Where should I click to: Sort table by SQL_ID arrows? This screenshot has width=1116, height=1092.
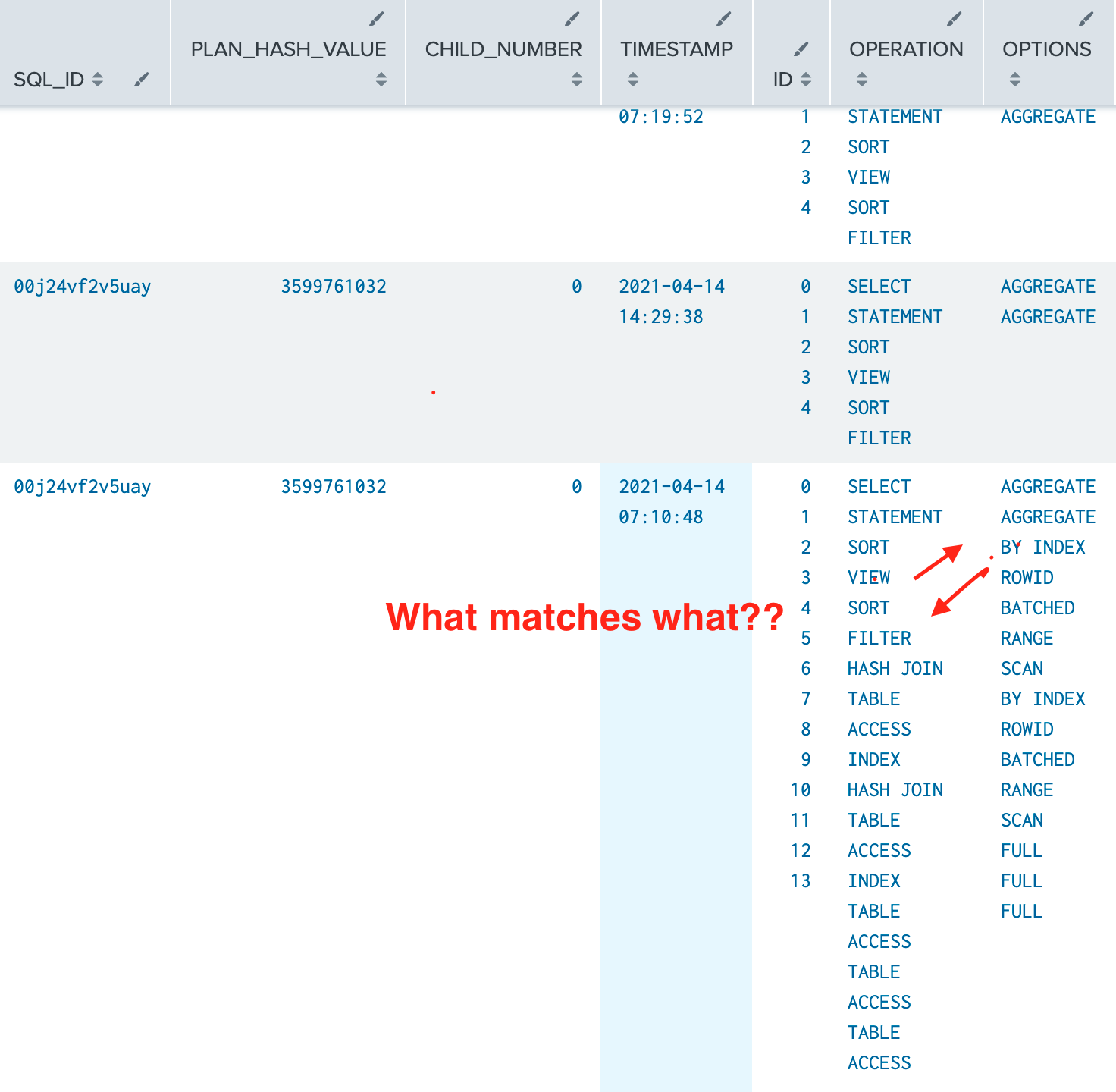click(x=98, y=80)
